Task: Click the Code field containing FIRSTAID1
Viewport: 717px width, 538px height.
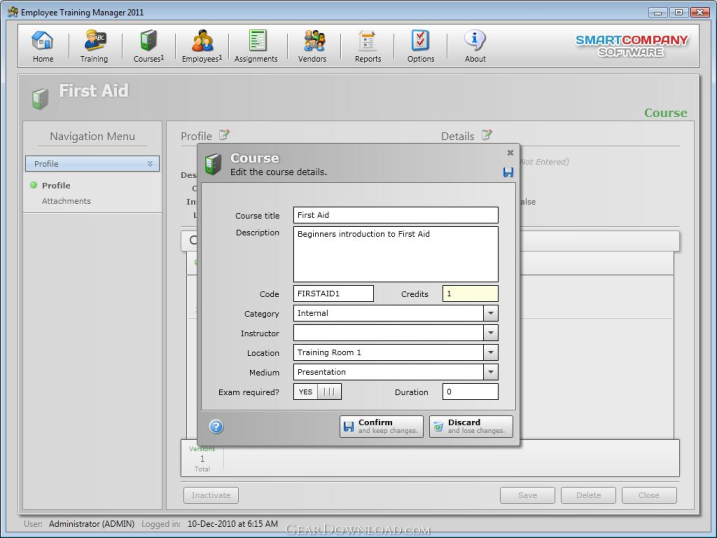Action: tap(333, 293)
